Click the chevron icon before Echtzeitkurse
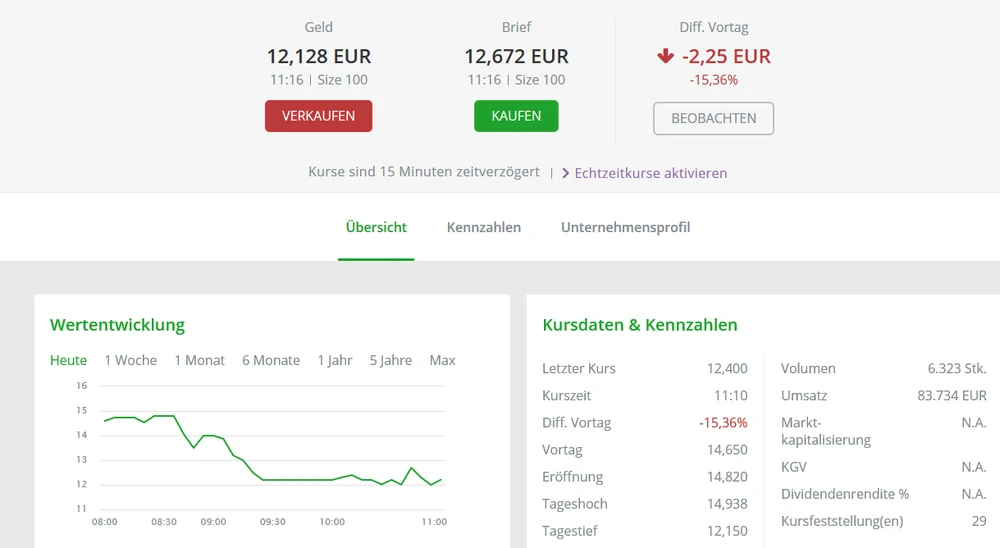The width and height of the screenshot is (1000, 548). coord(566,173)
